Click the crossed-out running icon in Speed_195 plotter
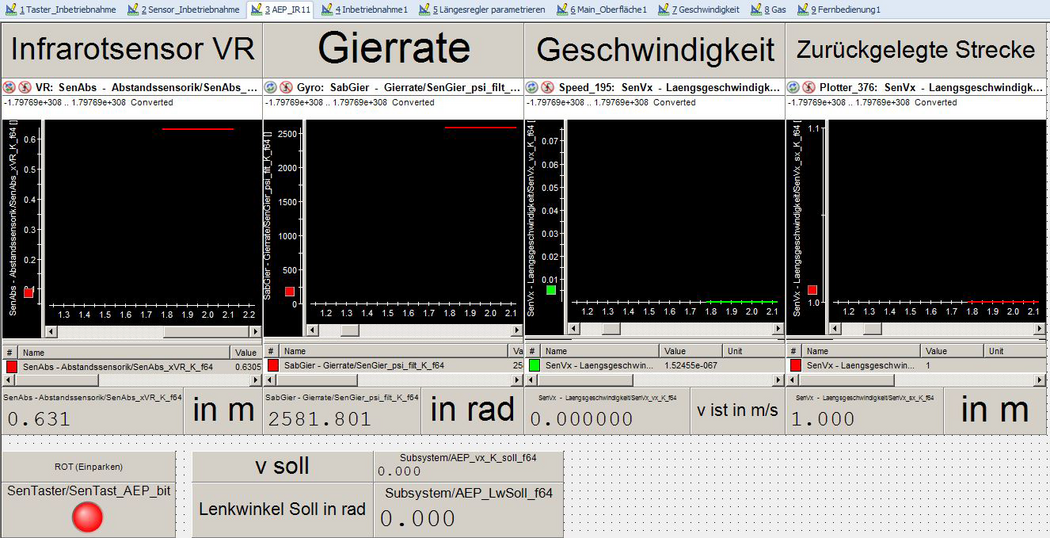1050x538 pixels. (x=548, y=88)
